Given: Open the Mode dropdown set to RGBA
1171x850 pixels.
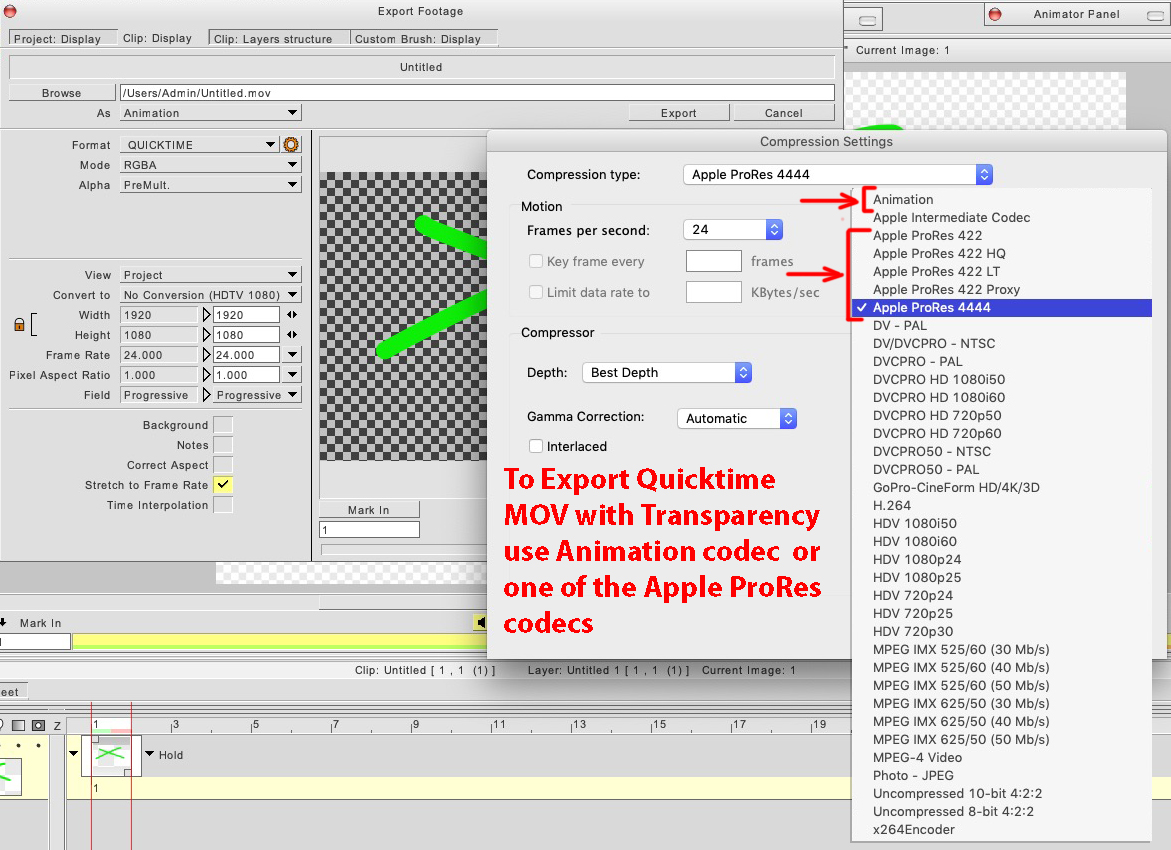Looking at the screenshot, I should click(211, 165).
